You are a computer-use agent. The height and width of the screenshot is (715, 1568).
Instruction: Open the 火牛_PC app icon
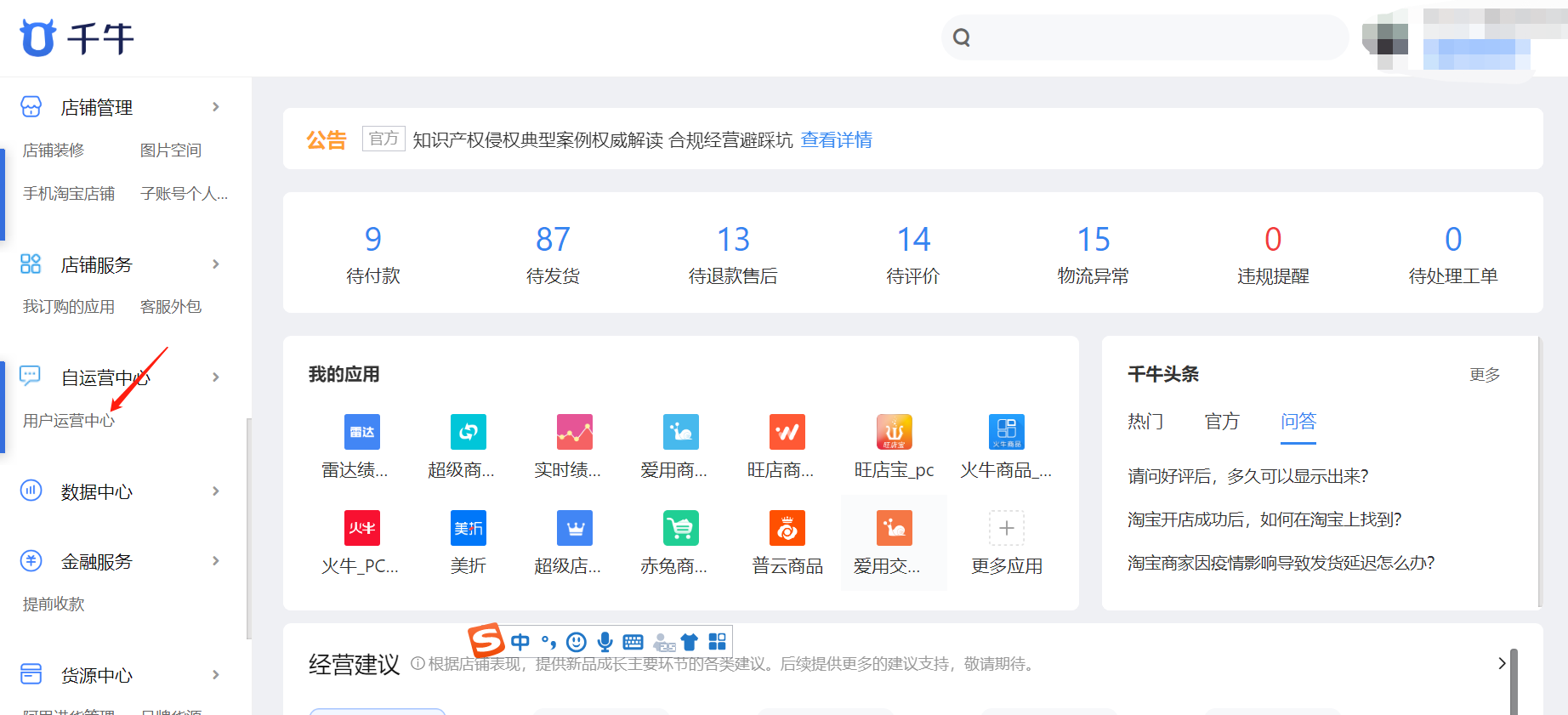362,528
